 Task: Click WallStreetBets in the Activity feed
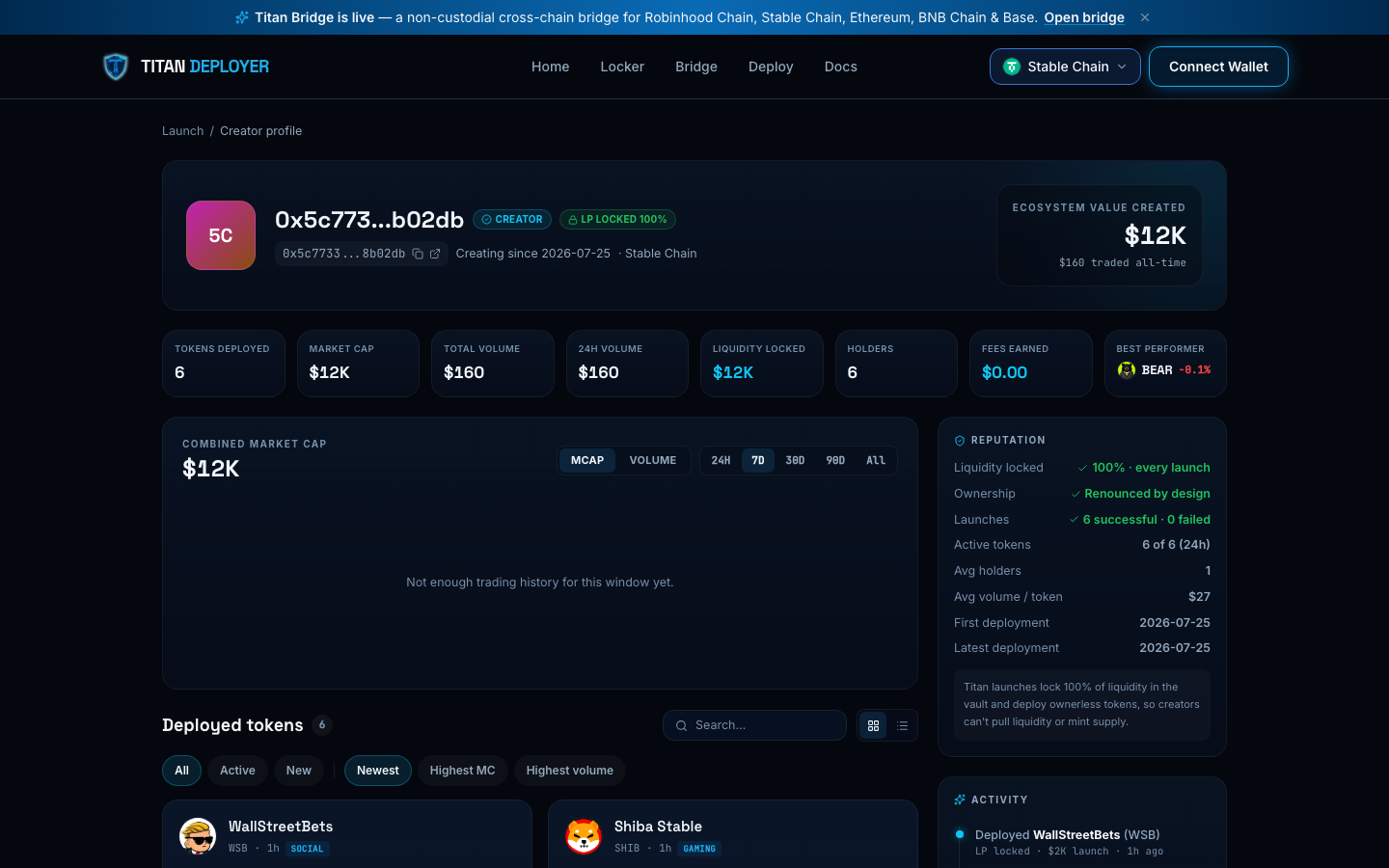1076,835
